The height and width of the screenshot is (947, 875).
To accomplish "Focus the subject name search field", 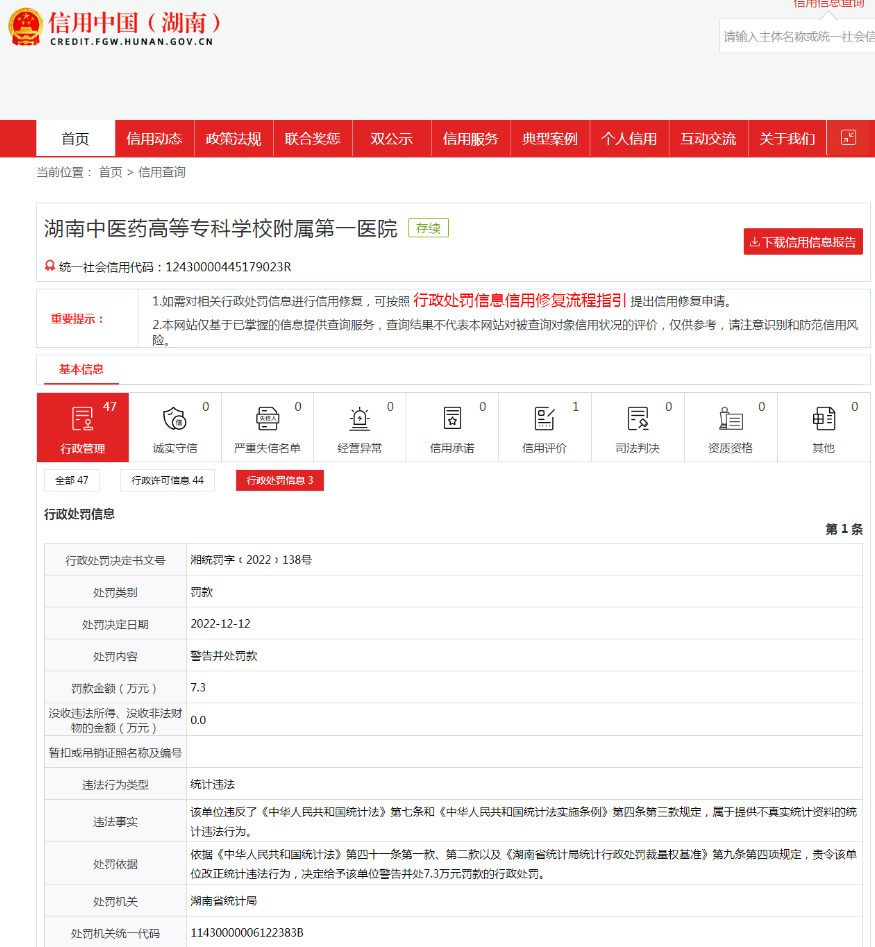I will point(797,36).
